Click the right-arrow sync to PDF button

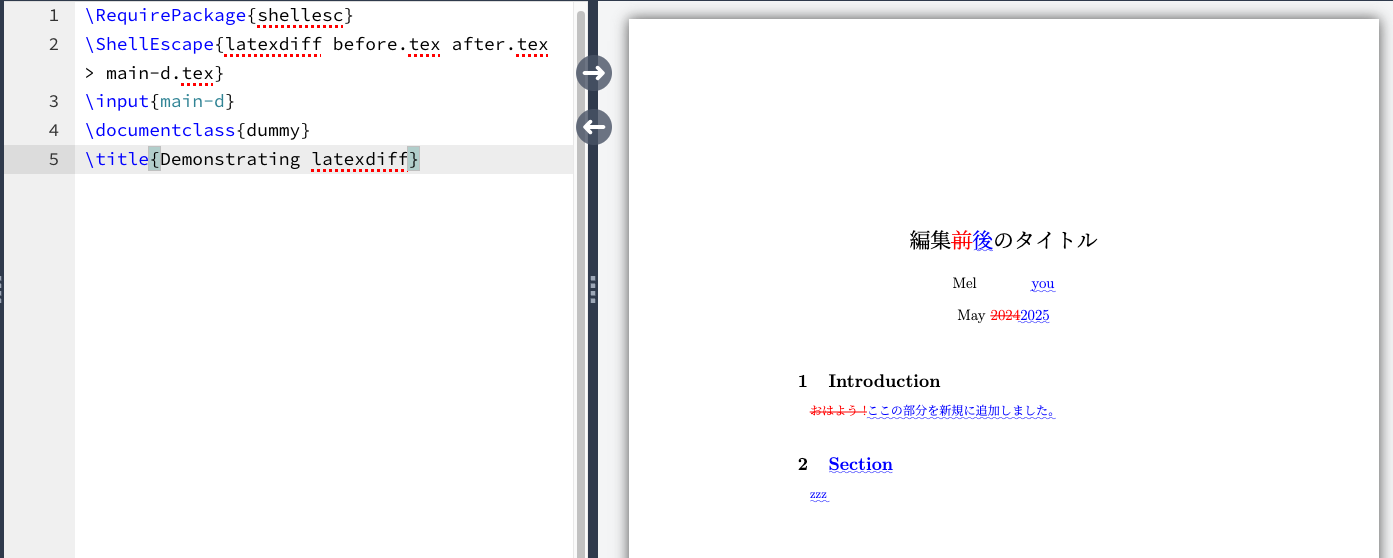pyautogui.click(x=594, y=73)
